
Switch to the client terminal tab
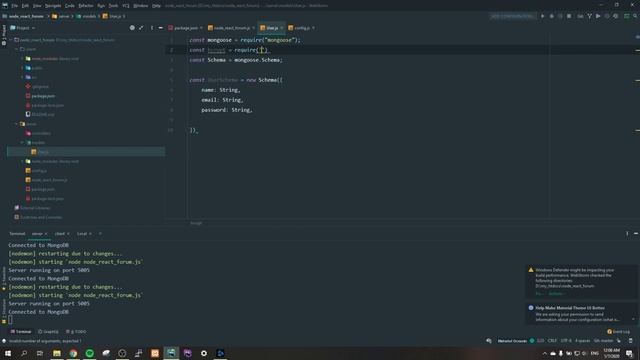[60, 233]
